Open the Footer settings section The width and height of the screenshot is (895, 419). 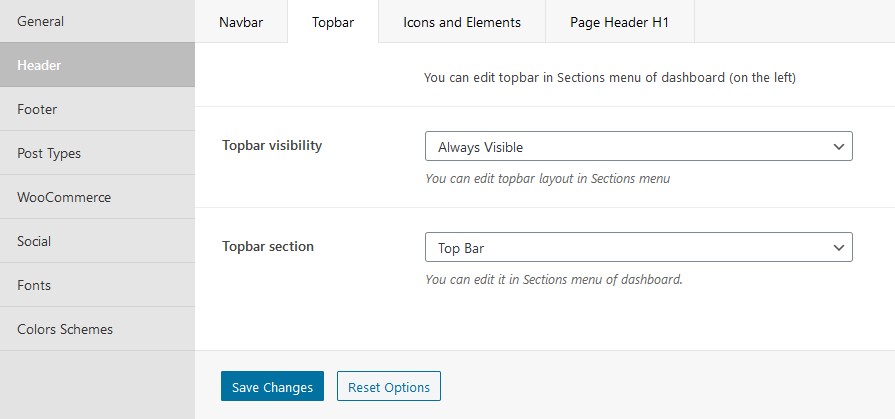97,109
